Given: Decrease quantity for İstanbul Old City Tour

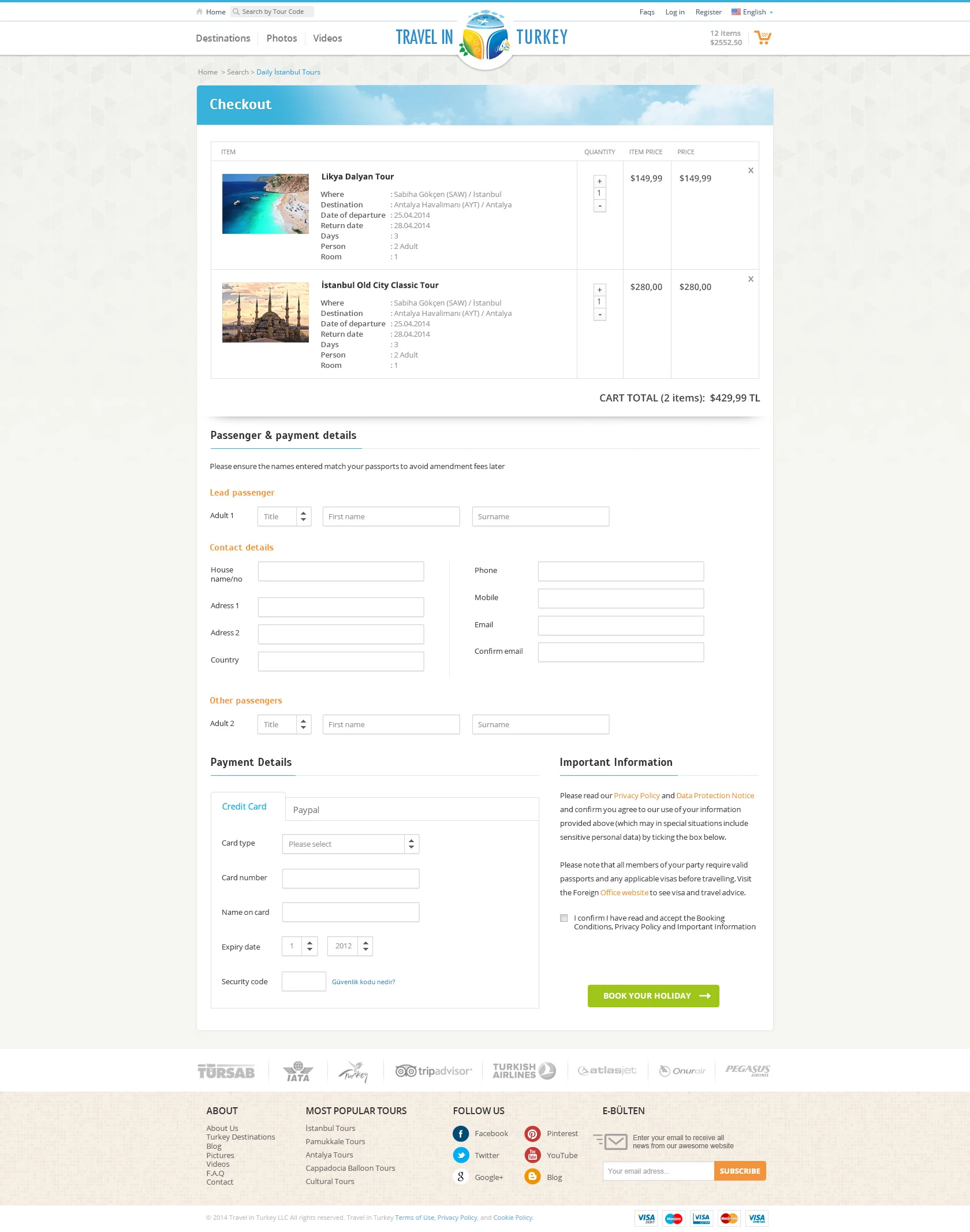Looking at the screenshot, I should [599, 315].
